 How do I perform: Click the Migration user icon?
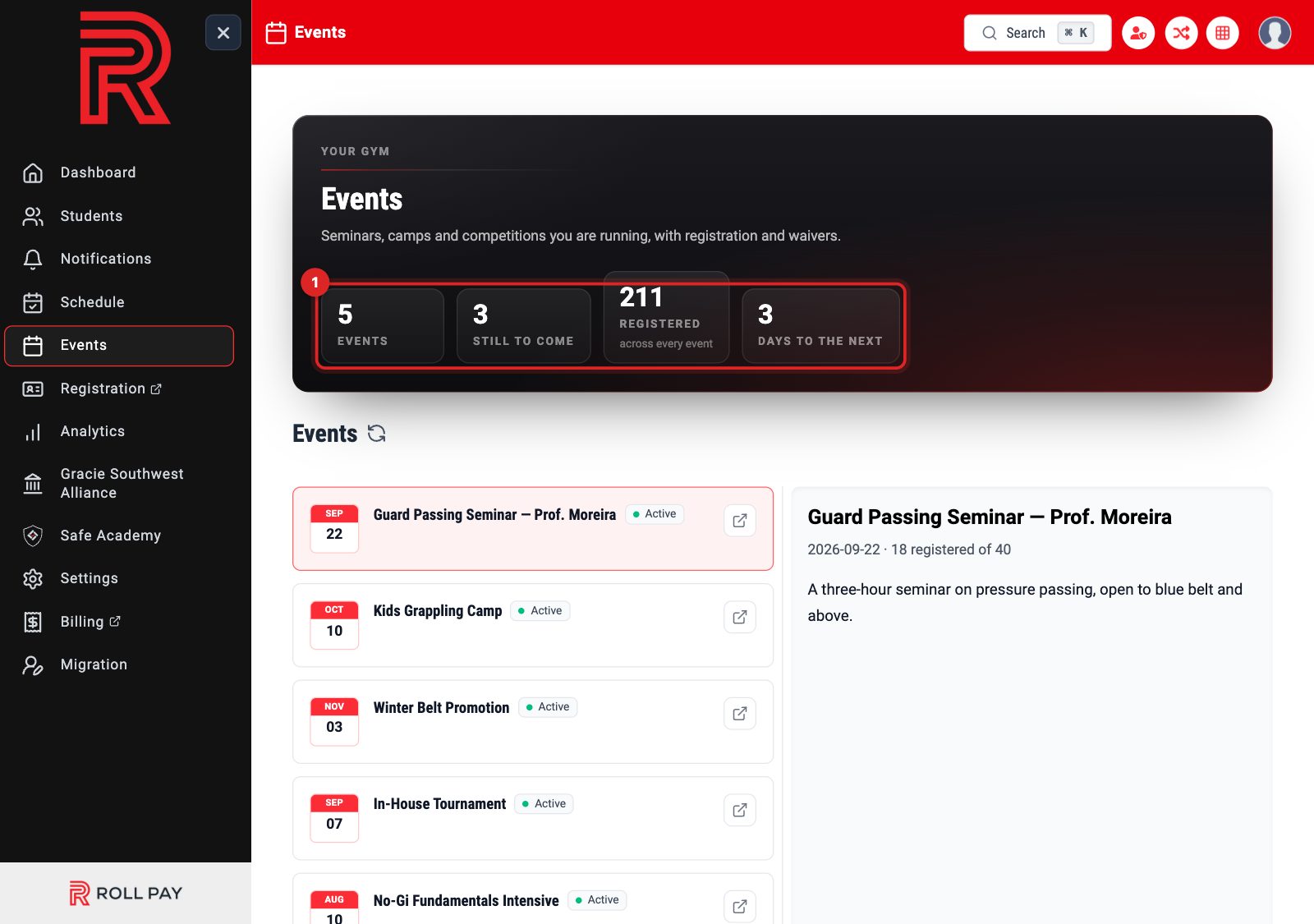(33, 664)
